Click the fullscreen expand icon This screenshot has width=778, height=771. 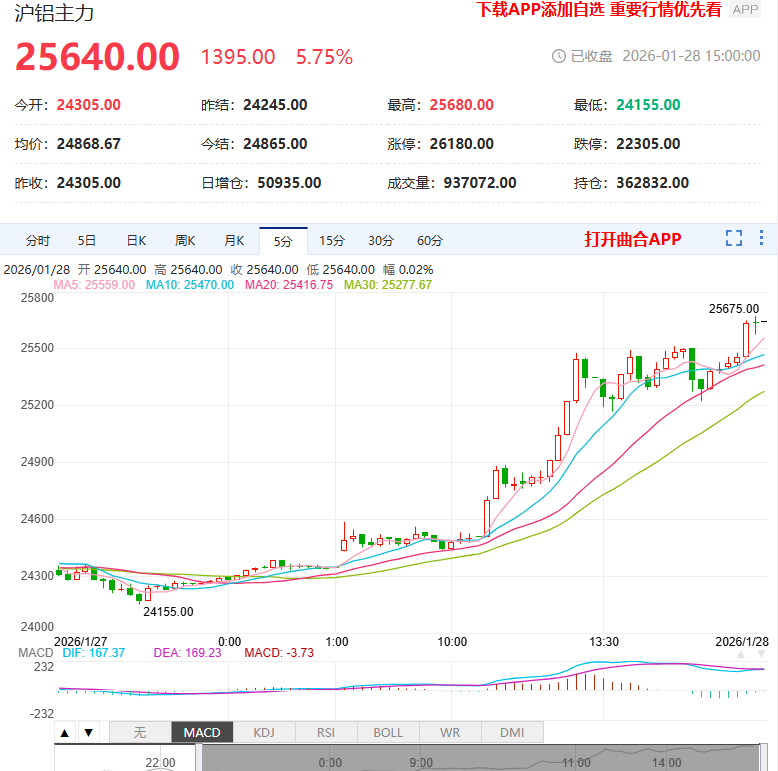click(x=733, y=238)
